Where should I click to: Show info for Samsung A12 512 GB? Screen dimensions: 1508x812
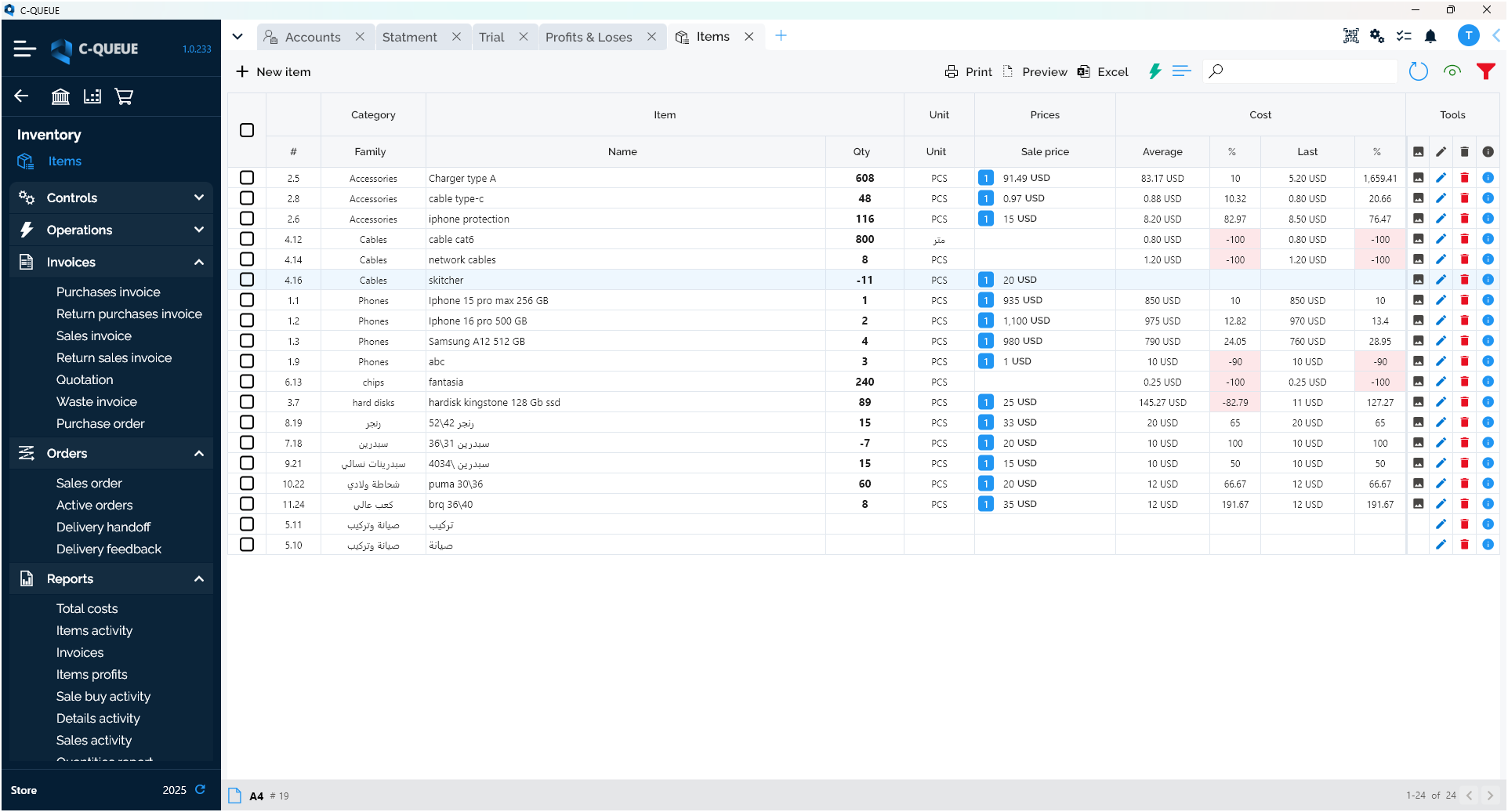pos(1488,341)
